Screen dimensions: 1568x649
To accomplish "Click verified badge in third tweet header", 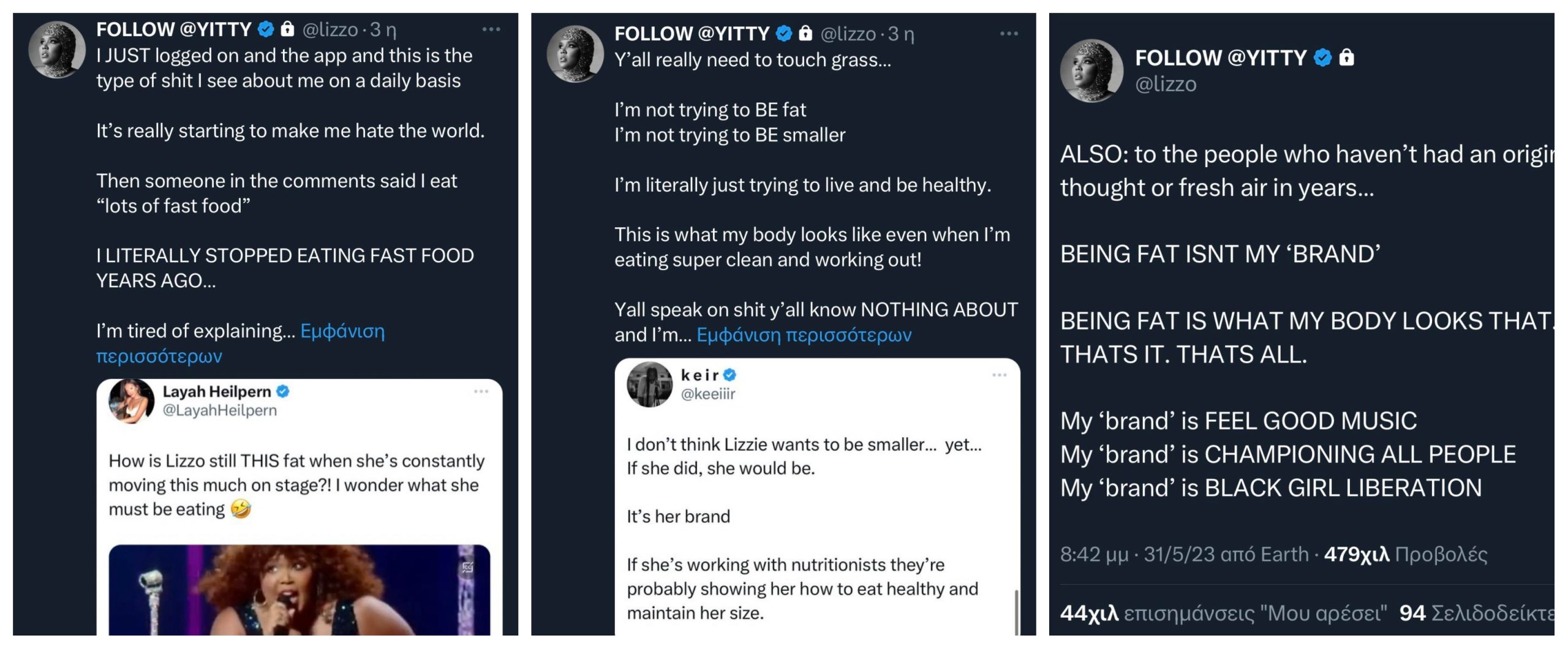I will [1323, 58].
